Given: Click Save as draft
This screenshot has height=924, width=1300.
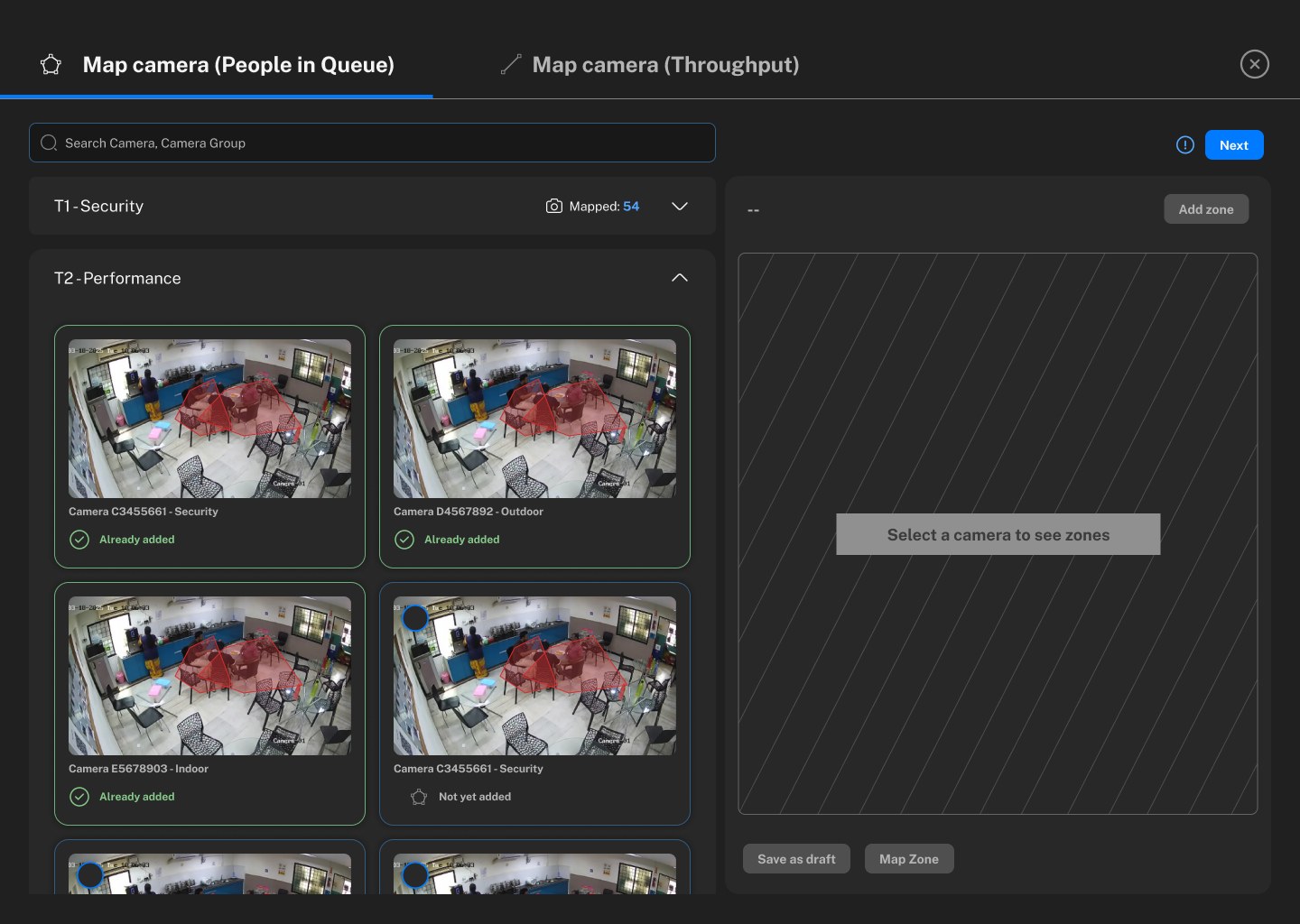Looking at the screenshot, I should 796,859.
